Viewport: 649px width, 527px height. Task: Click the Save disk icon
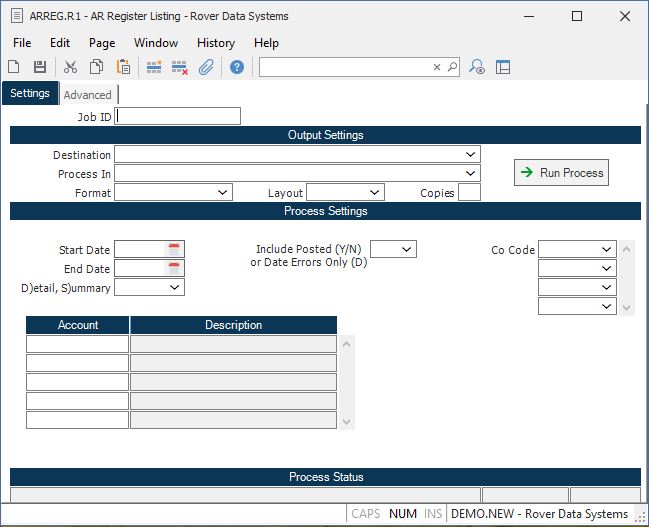click(40, 67)
